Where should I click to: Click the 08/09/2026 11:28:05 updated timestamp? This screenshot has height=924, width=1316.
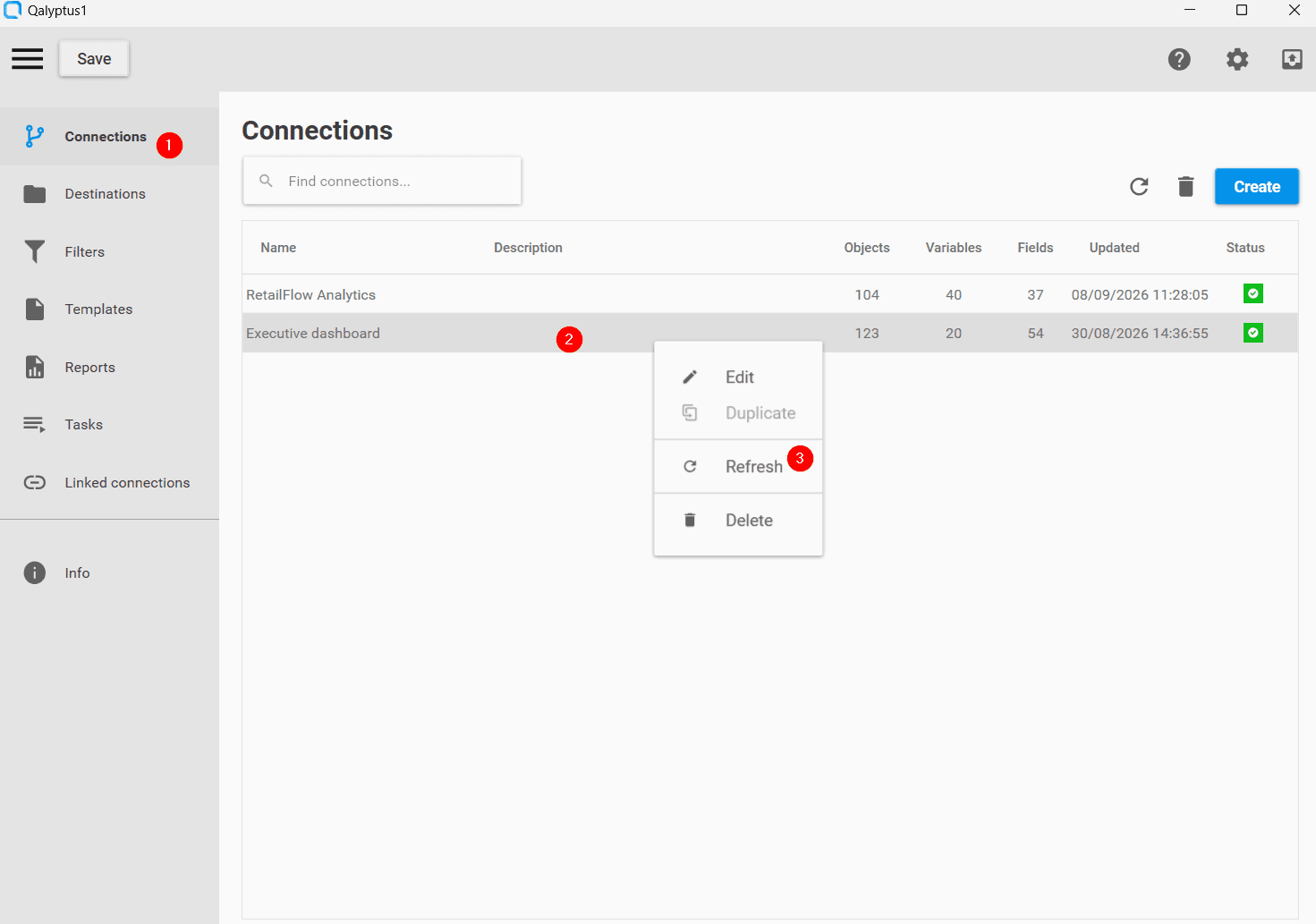point(1140,295)
